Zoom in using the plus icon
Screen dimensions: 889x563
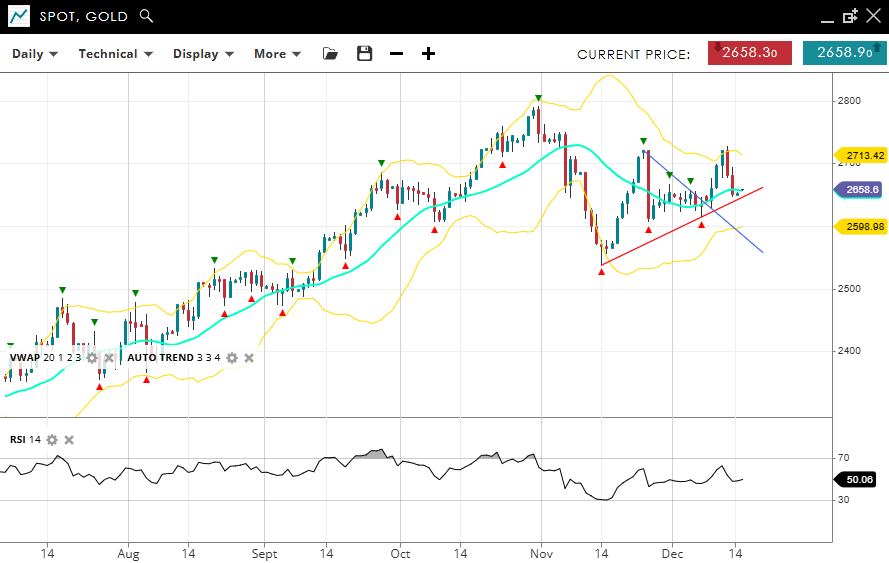[x=428, y=54]
